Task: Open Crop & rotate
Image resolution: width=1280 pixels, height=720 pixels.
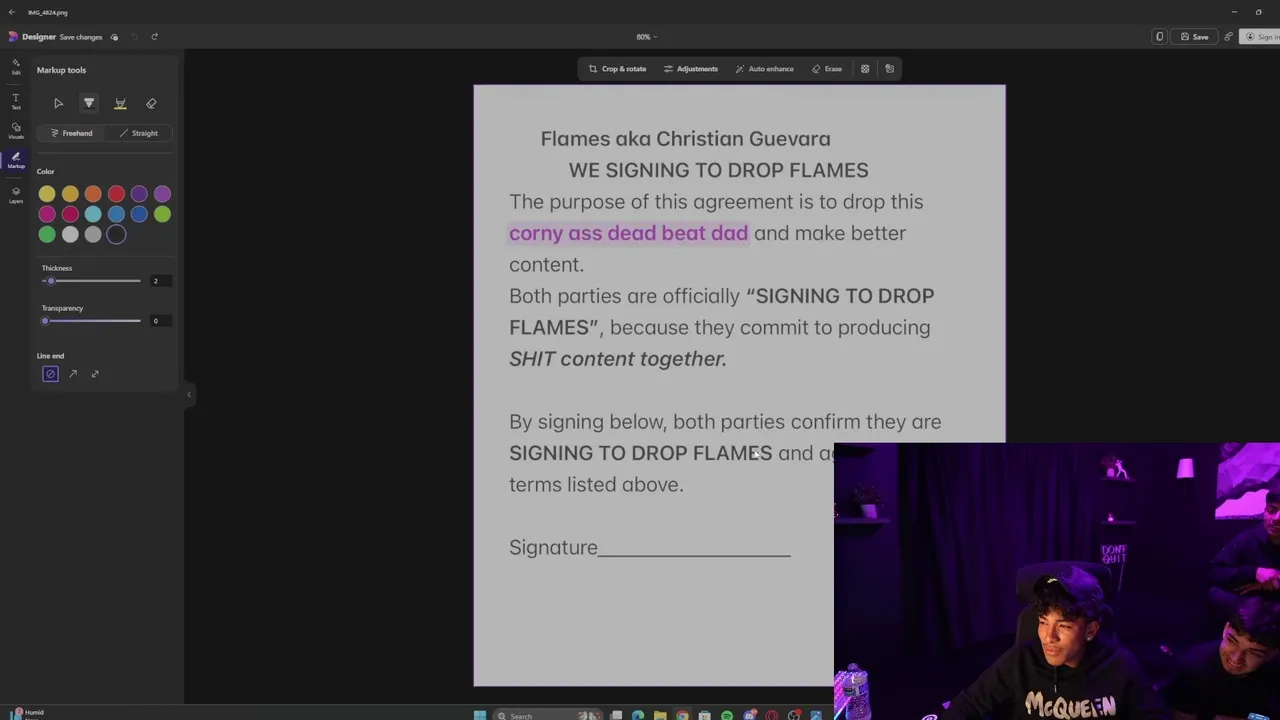Action: pos(617,69)
